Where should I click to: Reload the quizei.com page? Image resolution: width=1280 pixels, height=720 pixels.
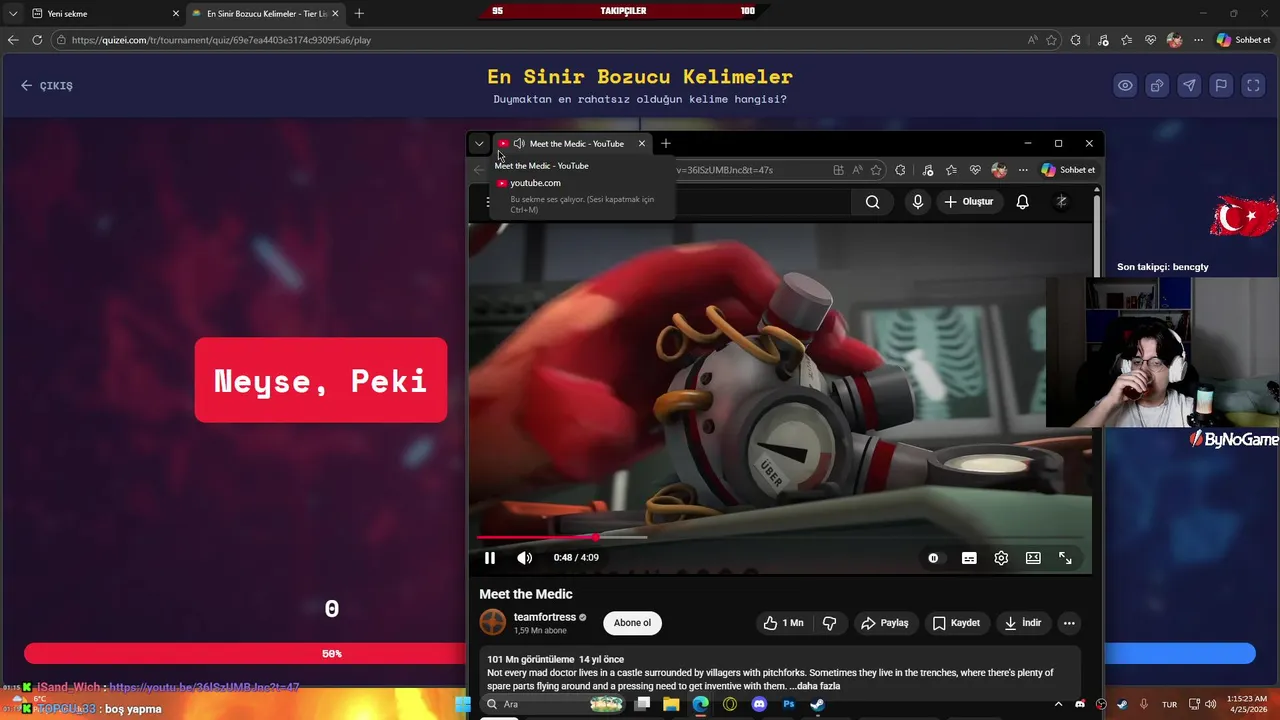point(37,40)
